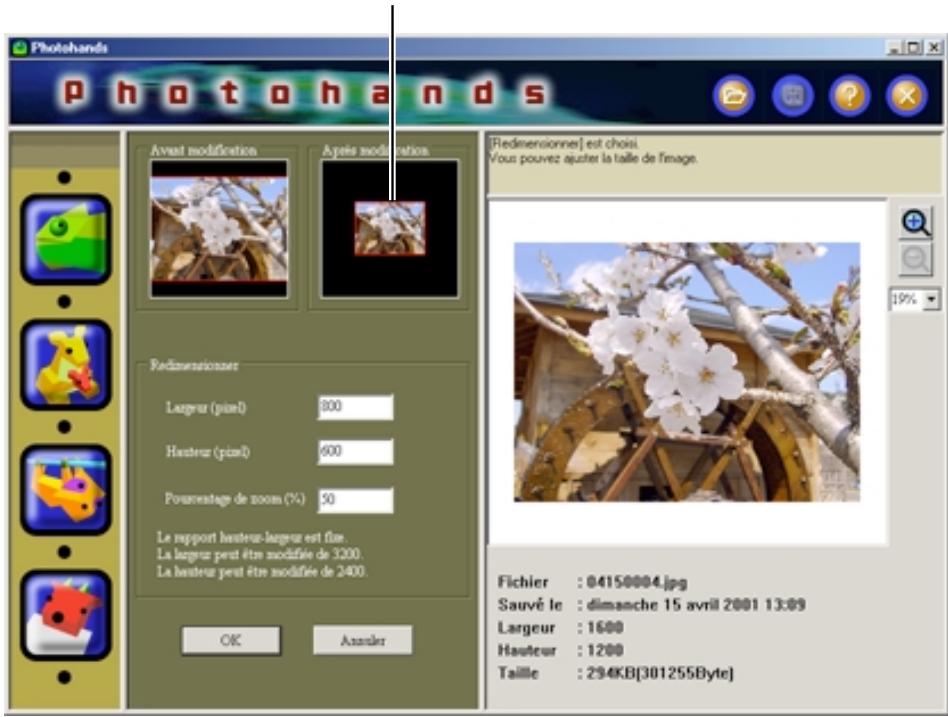Select the green chameleon tool icon

(x=66, y=239)
